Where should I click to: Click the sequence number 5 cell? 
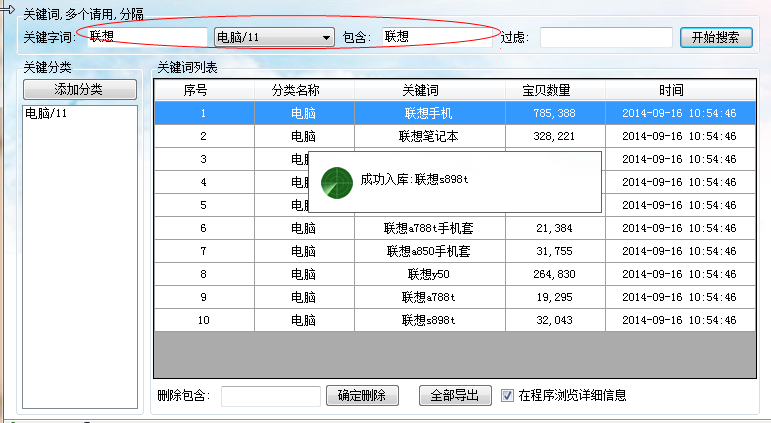[204, 205]
